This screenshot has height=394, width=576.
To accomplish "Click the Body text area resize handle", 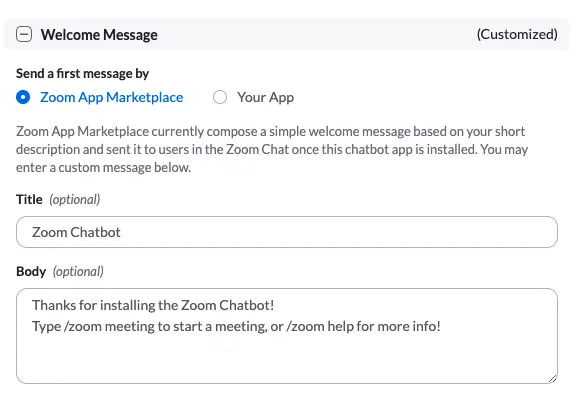I will (553, 379).
